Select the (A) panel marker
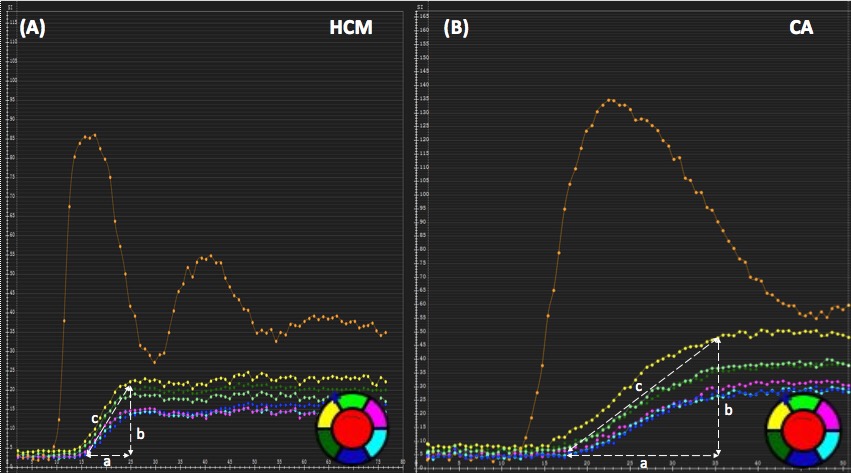Image resolution: width=851 pixels, height=473 pixels. click(32, 29)
